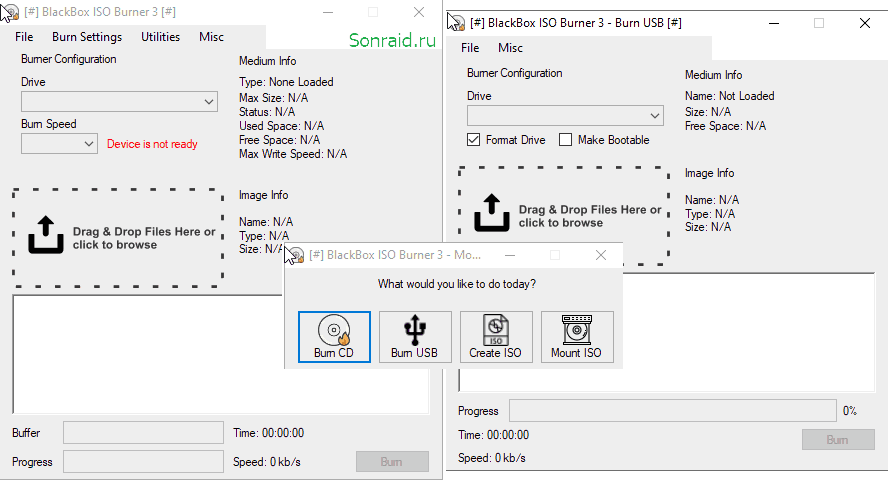Click the app icon in the mode dialog title bar
Viewport: 892px width, 480px height.
point(295,255)
